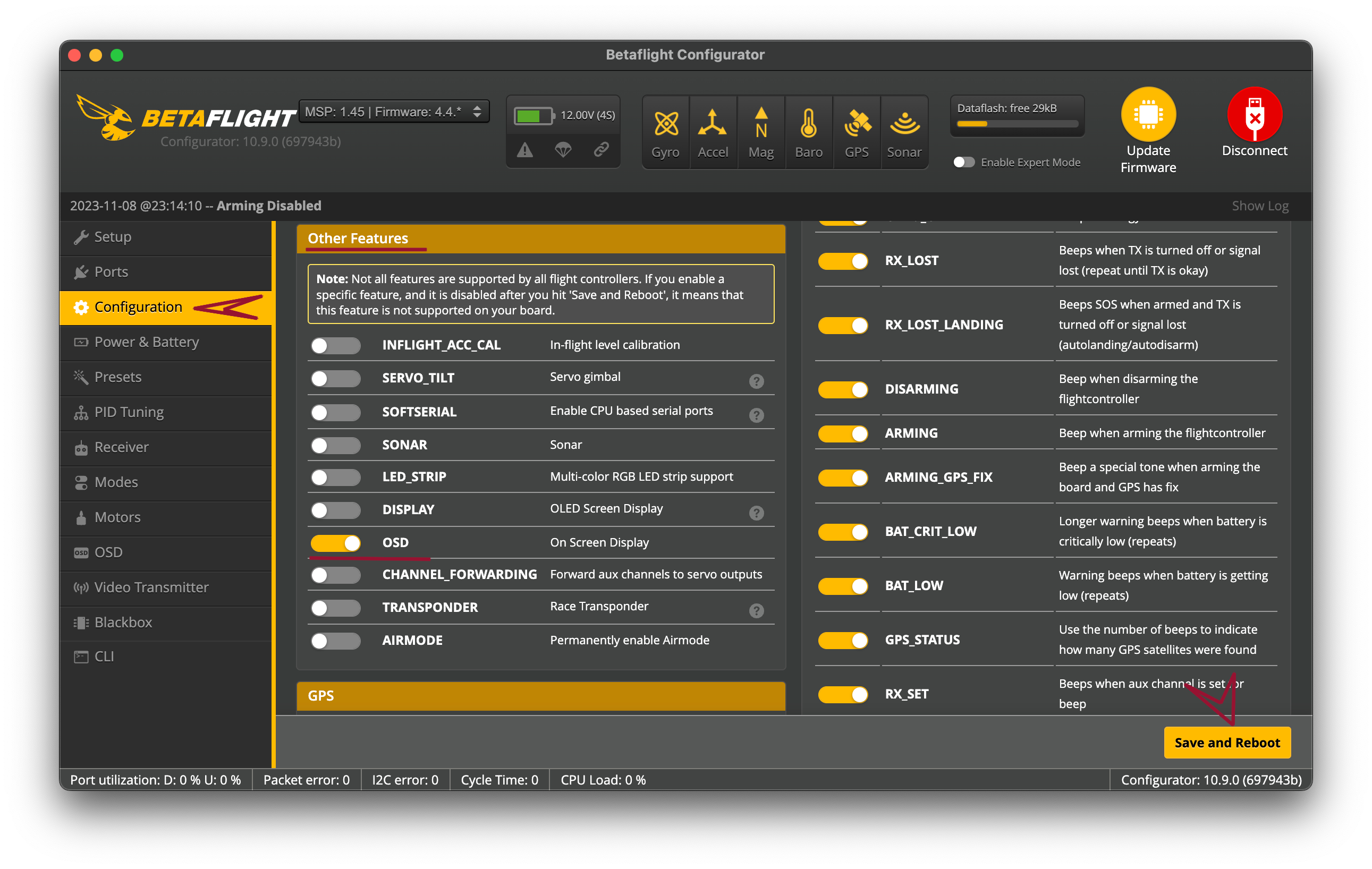
Task: Click the Cycle Time status entry
Action: tap(499, 780)
